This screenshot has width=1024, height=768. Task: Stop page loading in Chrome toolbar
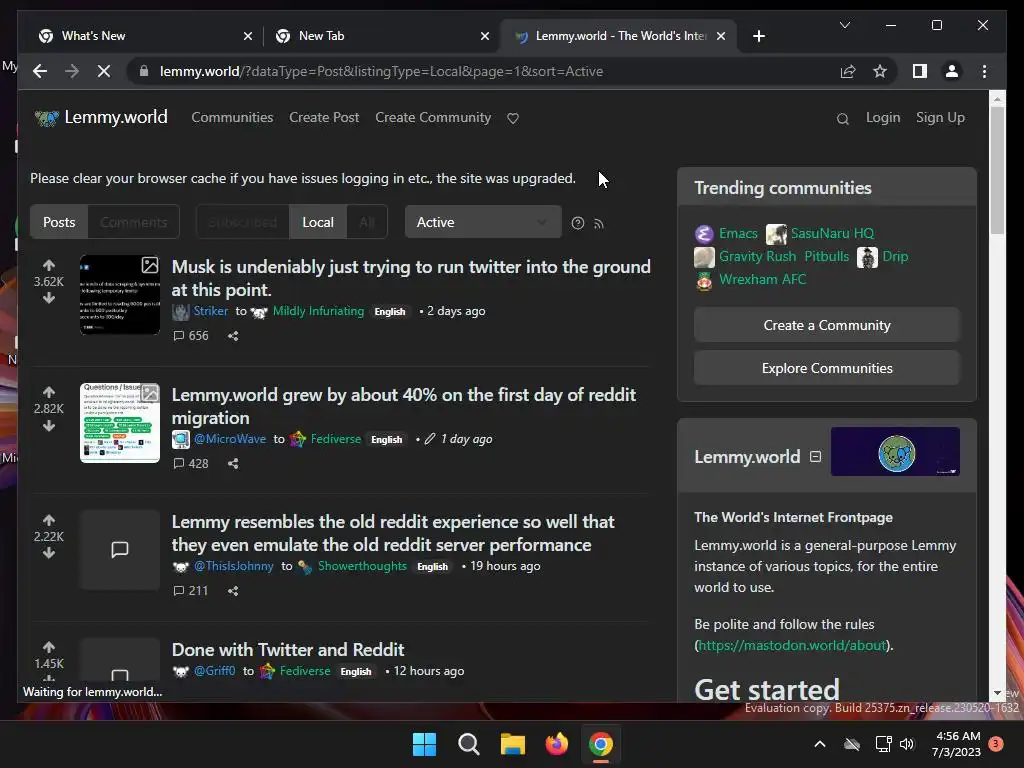(104, 71)
